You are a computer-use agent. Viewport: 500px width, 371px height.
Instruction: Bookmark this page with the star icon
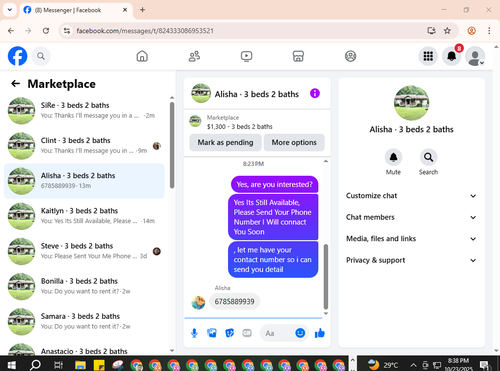447,31
